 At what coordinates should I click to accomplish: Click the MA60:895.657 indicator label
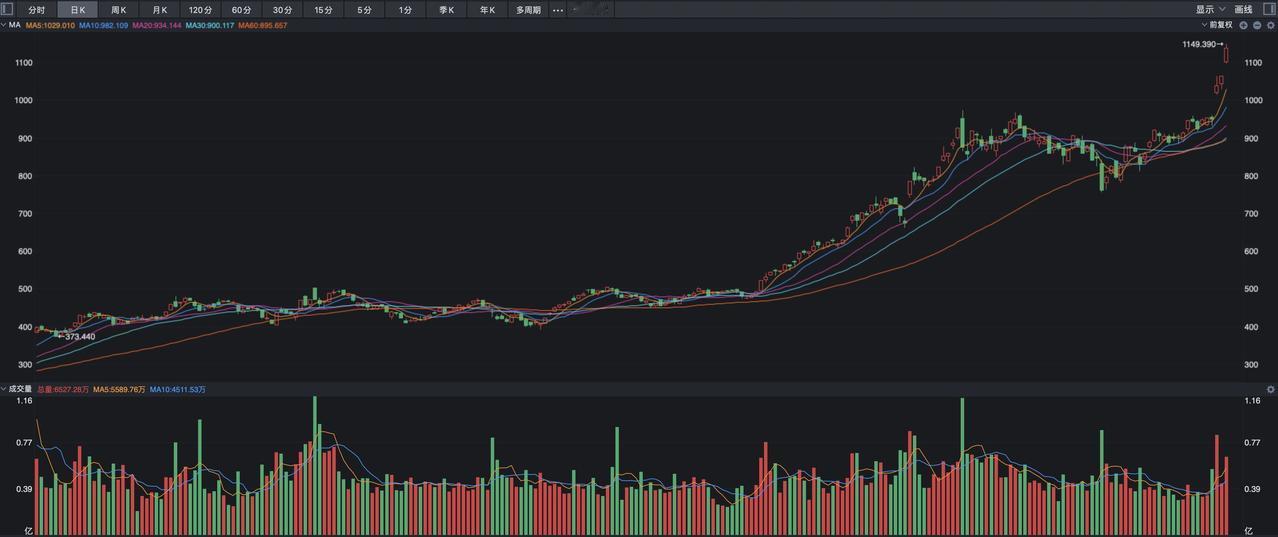pos(263,25)
